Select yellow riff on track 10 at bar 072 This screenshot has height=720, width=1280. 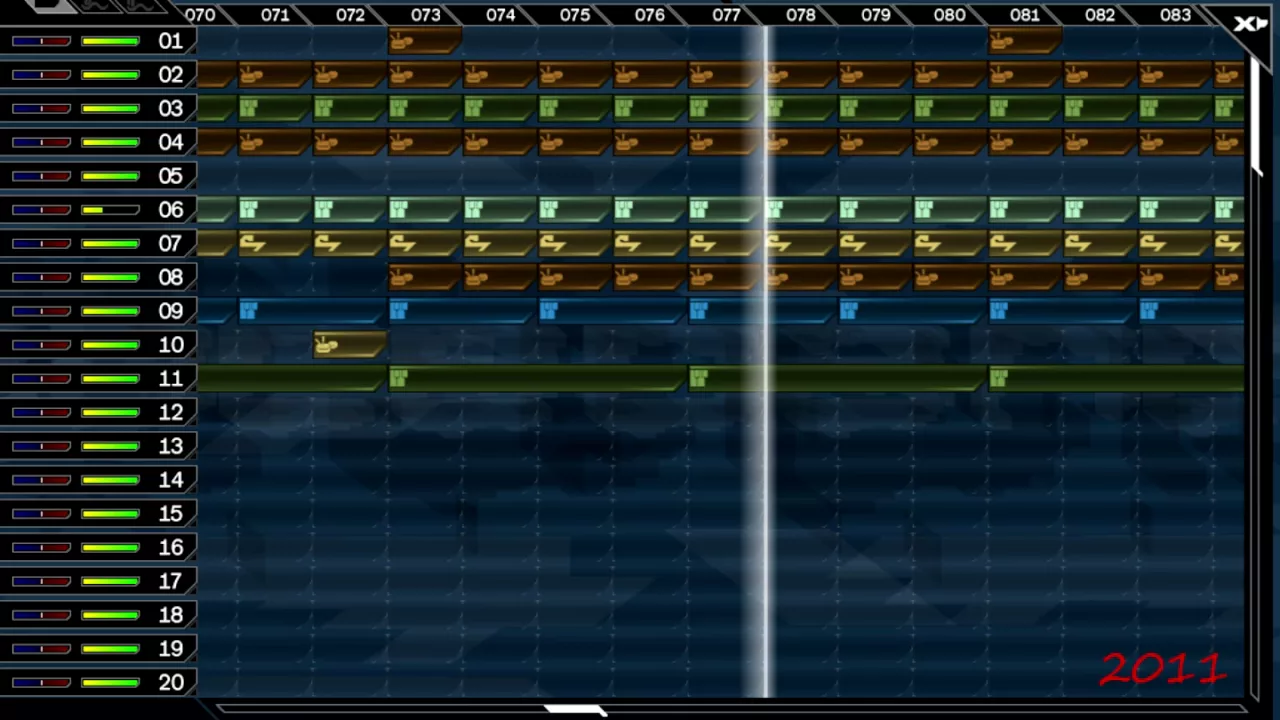click(x=350, y=345)
